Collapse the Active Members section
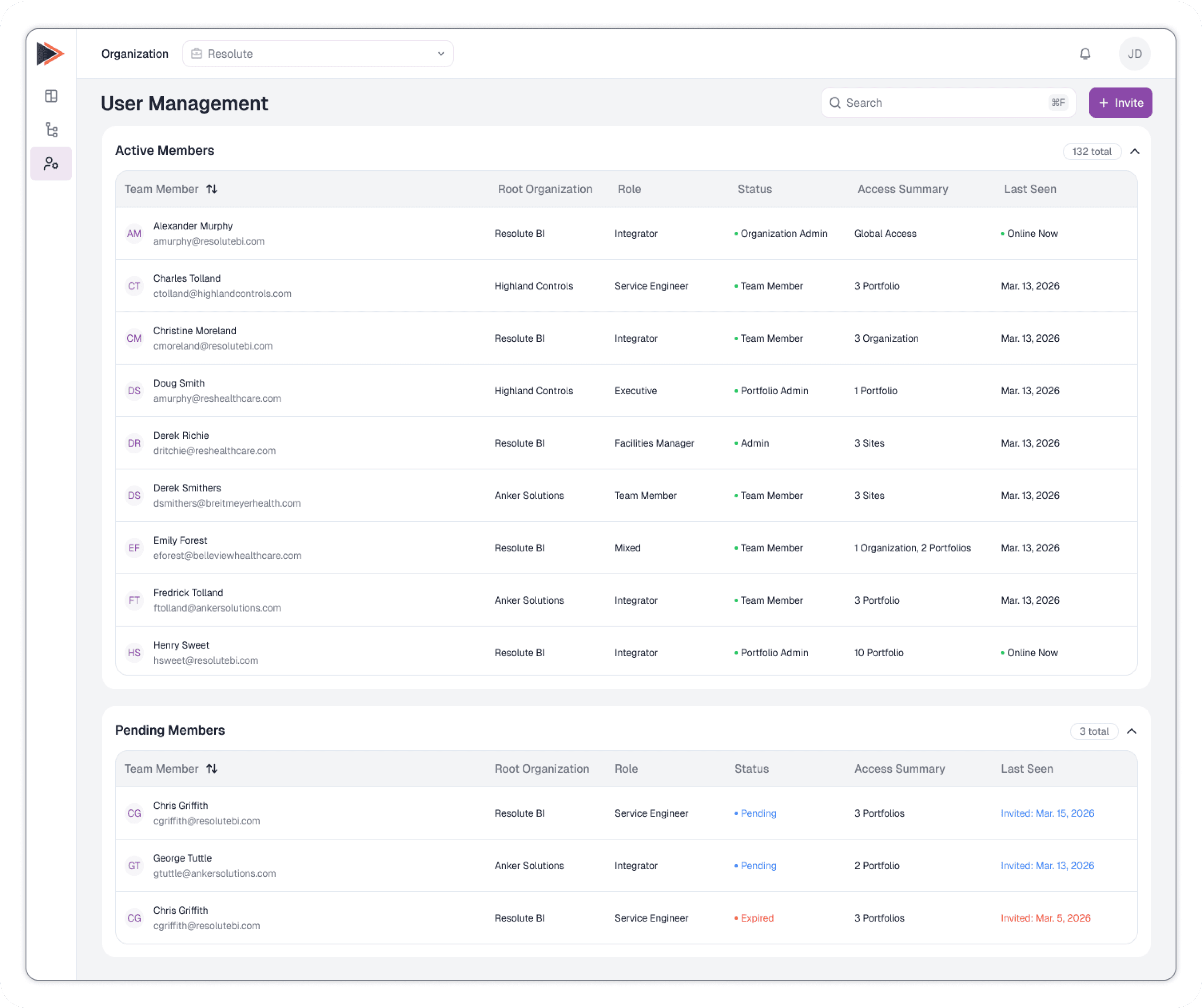This screenshot has height=1008, width=1202. (1134, 152)
